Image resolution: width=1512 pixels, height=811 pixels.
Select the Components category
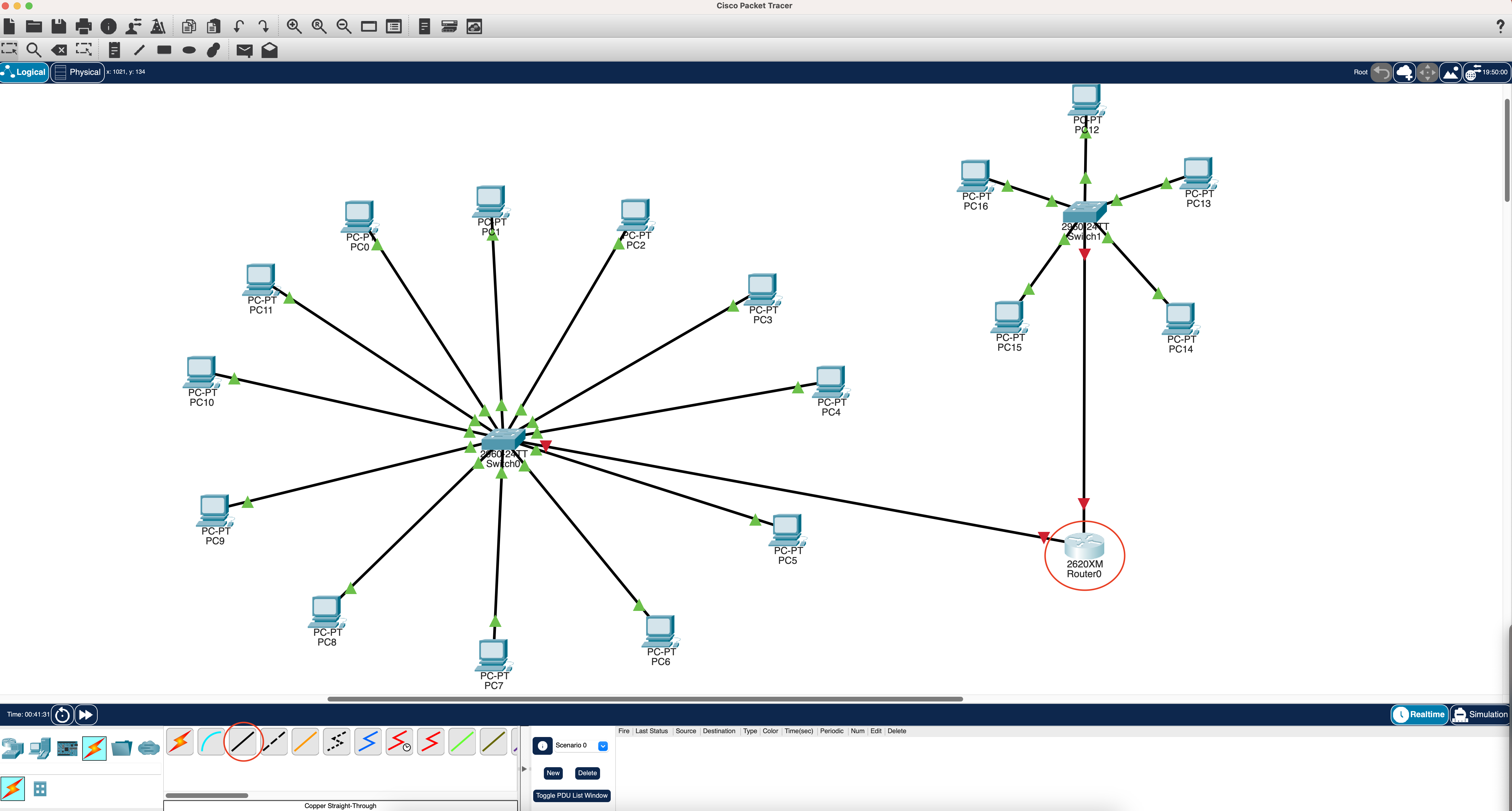pos(67,748)
